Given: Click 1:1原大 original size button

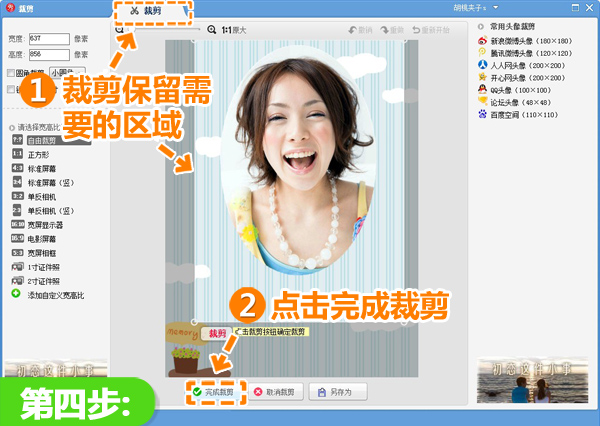Looking at the screenshot, I should click(234, 30).
